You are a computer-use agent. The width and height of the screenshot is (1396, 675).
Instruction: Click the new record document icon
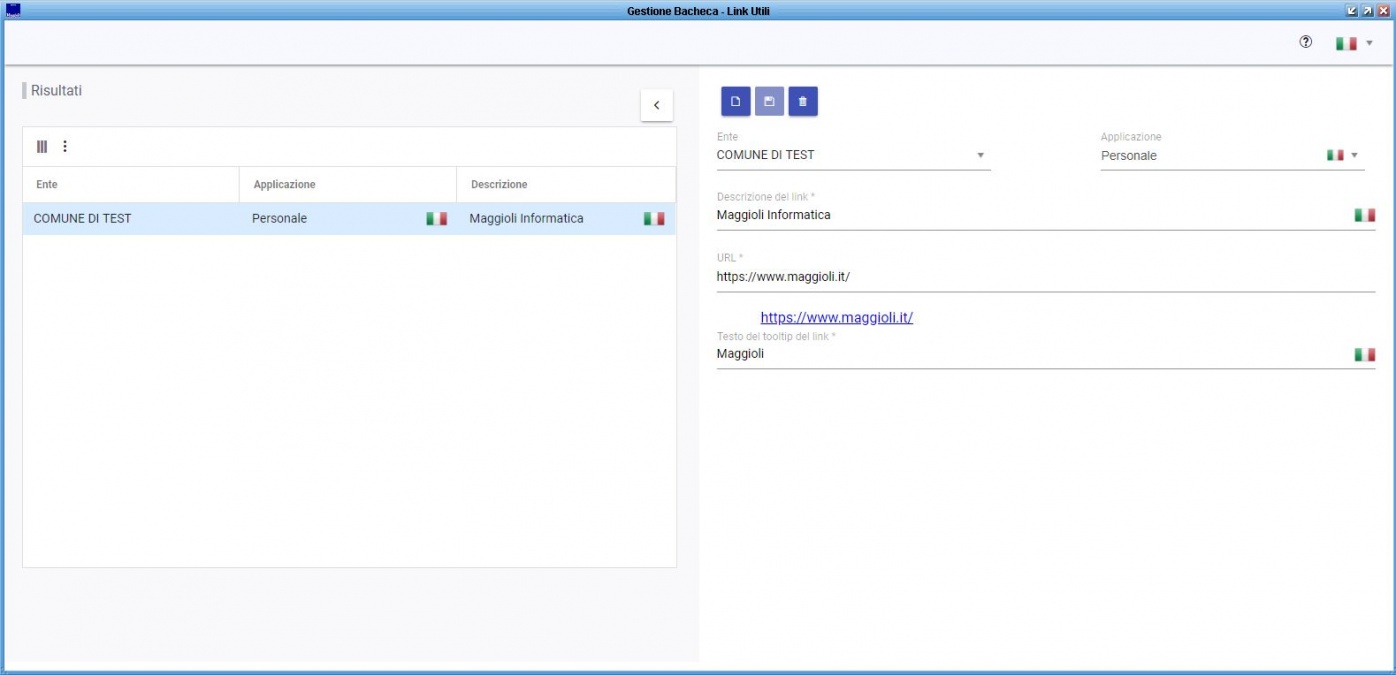coord(735,101)
